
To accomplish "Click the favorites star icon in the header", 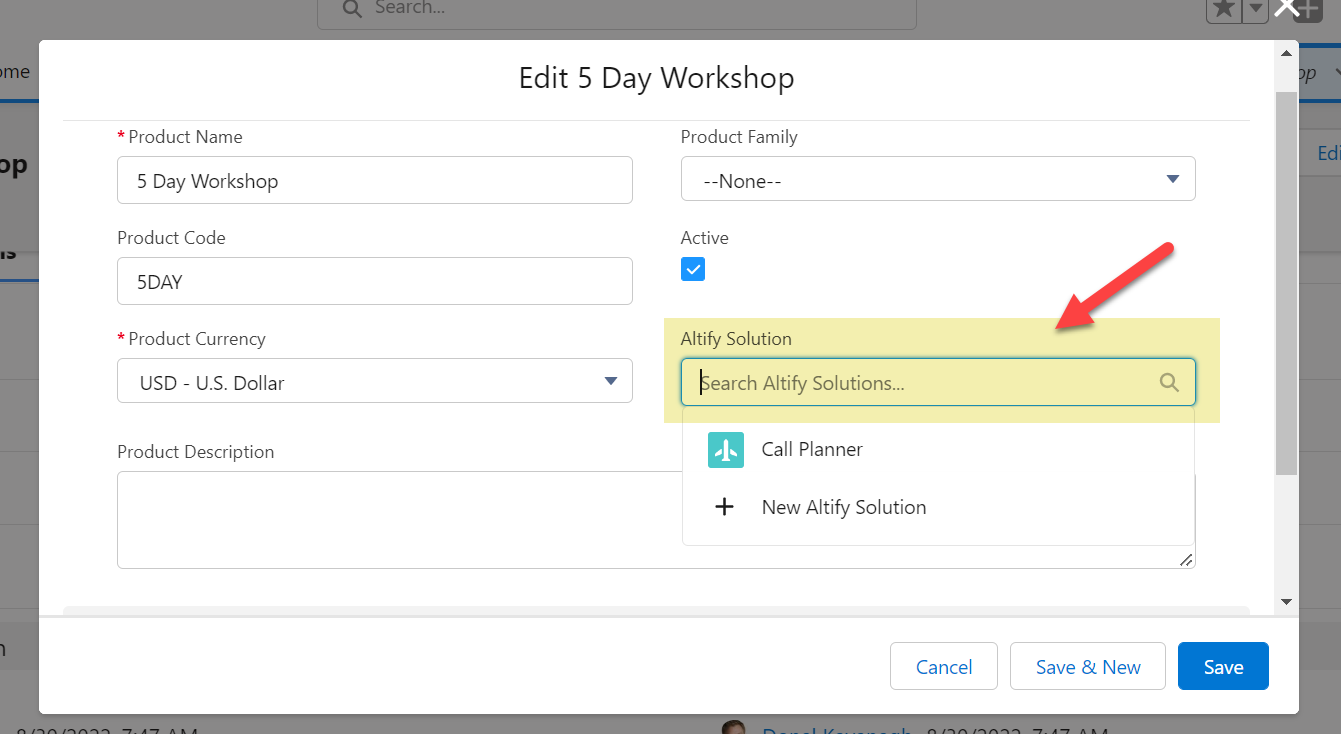I will coord(1223,10).
